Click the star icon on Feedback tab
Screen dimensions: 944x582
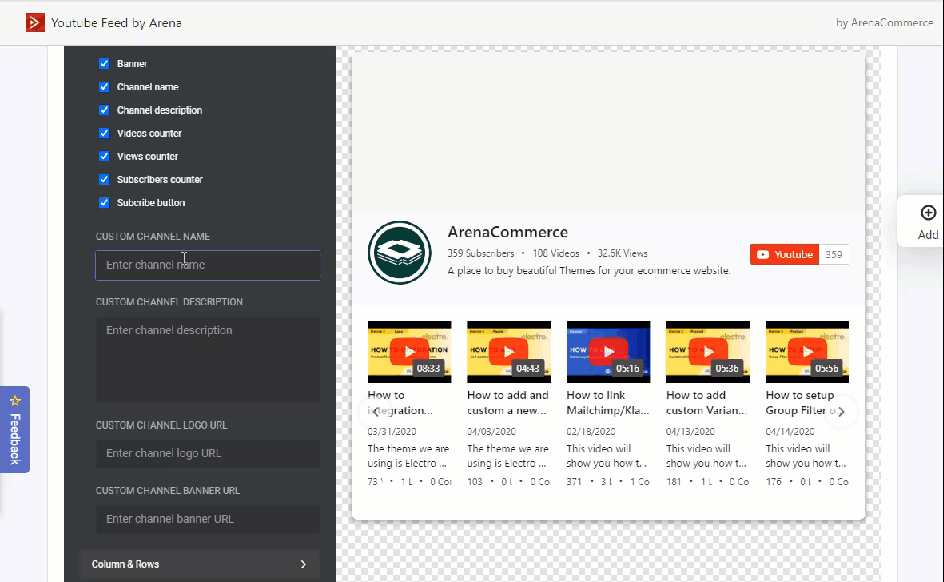[x=15, y=400]
